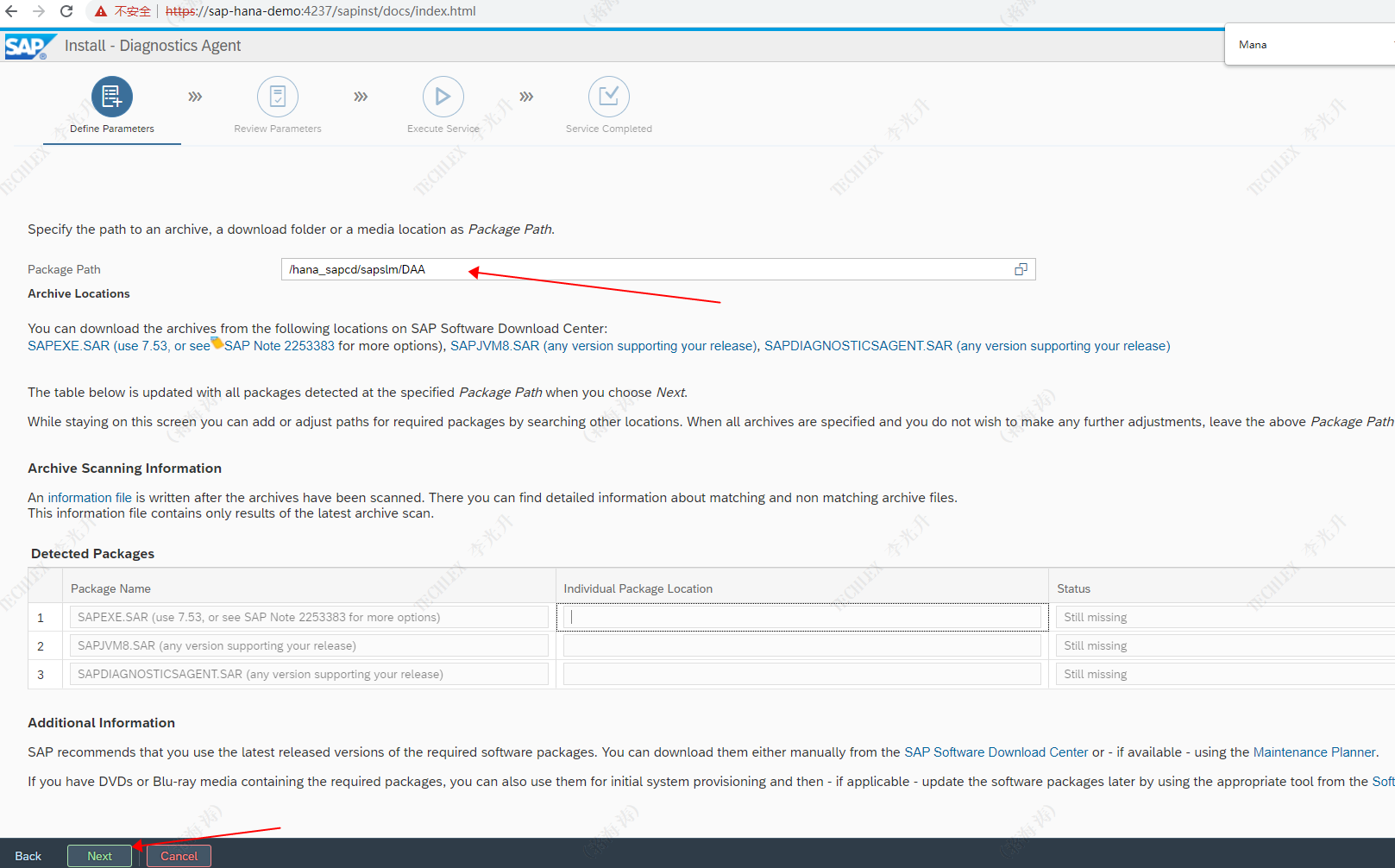Click the Package Name column header

point(309,588)
